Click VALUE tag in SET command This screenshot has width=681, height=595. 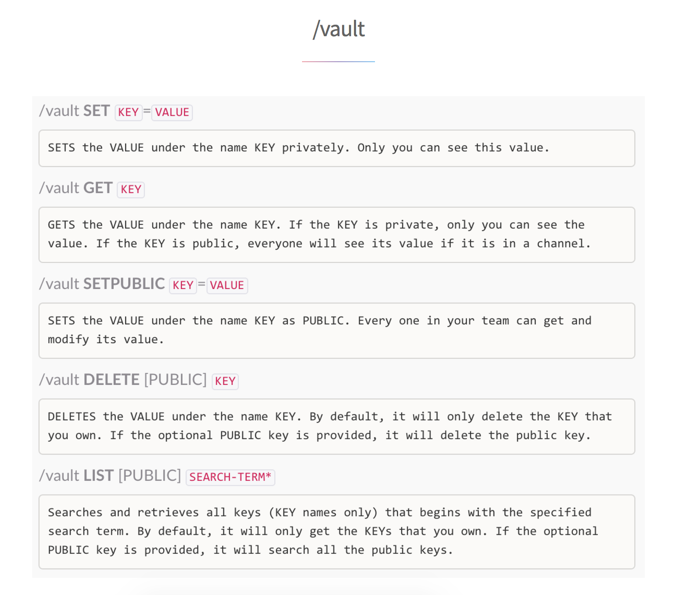[x=172, y=112]
